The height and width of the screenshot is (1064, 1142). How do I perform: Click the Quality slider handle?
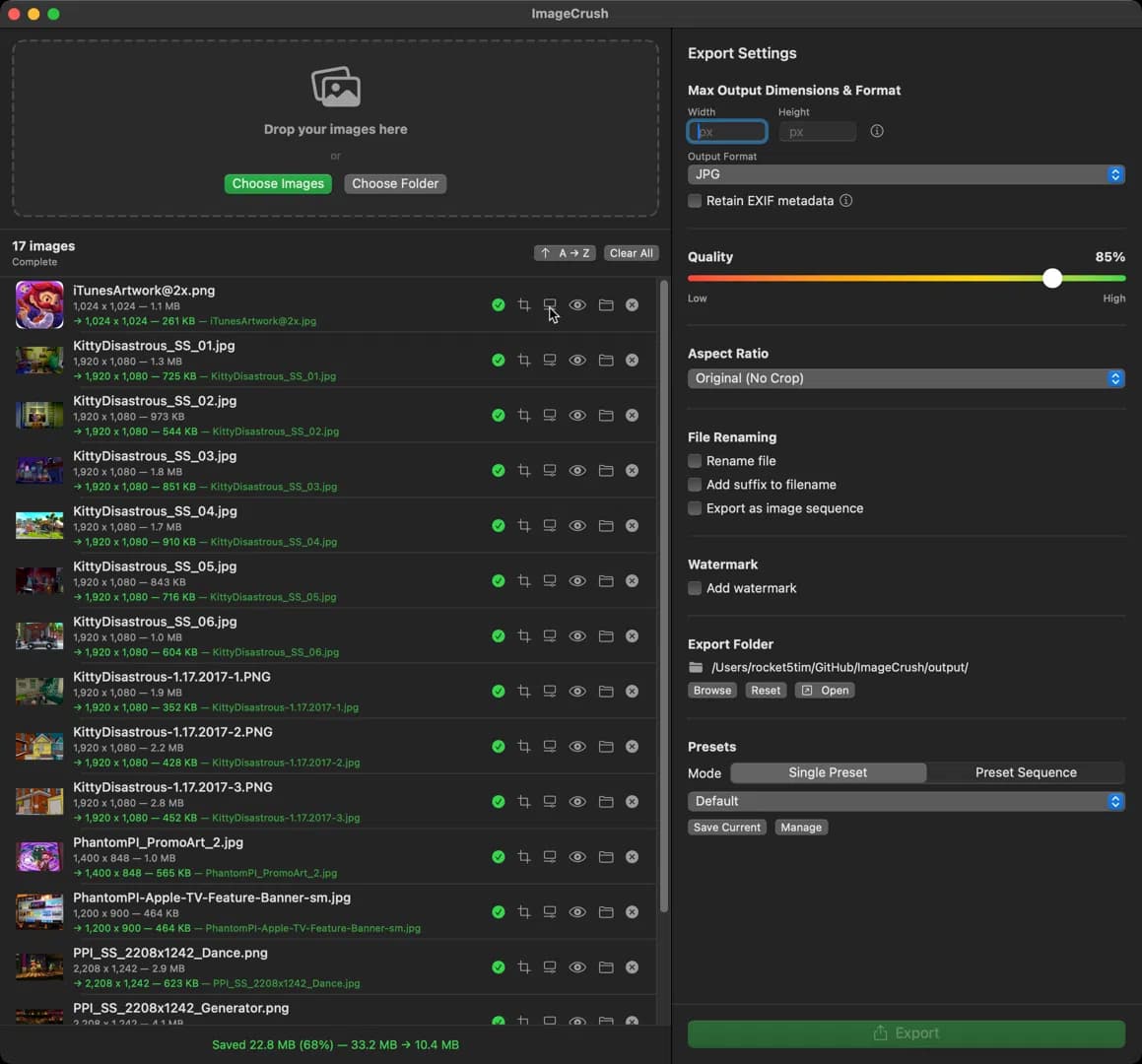pyautogui.click(x=1051, y=278)
